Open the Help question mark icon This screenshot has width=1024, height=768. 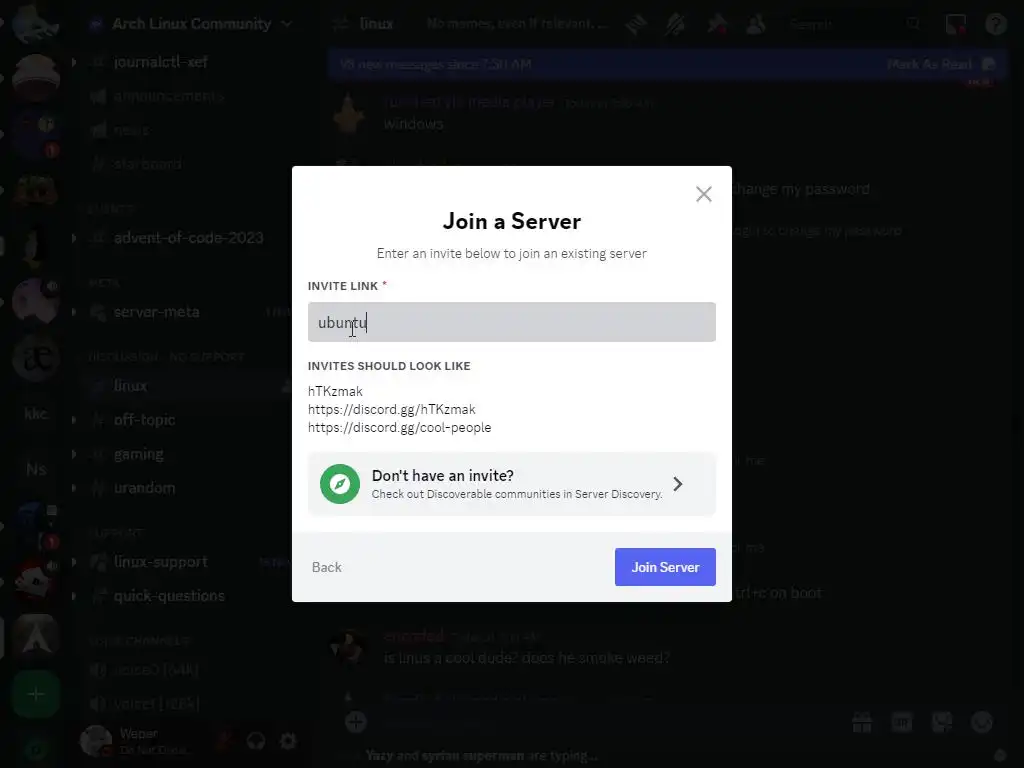995,25
